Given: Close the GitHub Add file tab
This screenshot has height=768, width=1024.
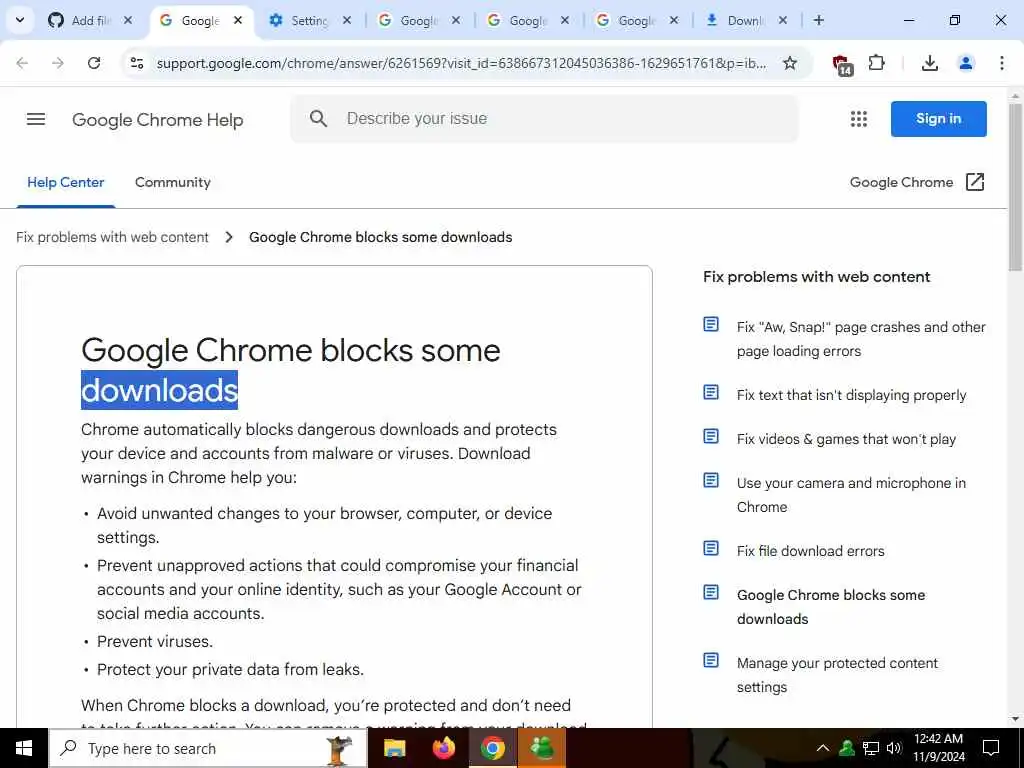Looking at the screenshot, I should pos(128,20).
